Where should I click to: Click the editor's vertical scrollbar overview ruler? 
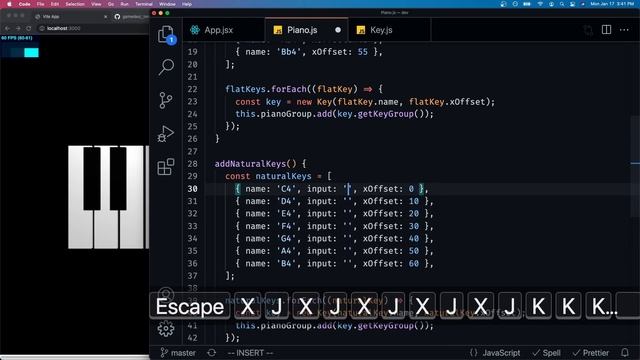[635, 167]
